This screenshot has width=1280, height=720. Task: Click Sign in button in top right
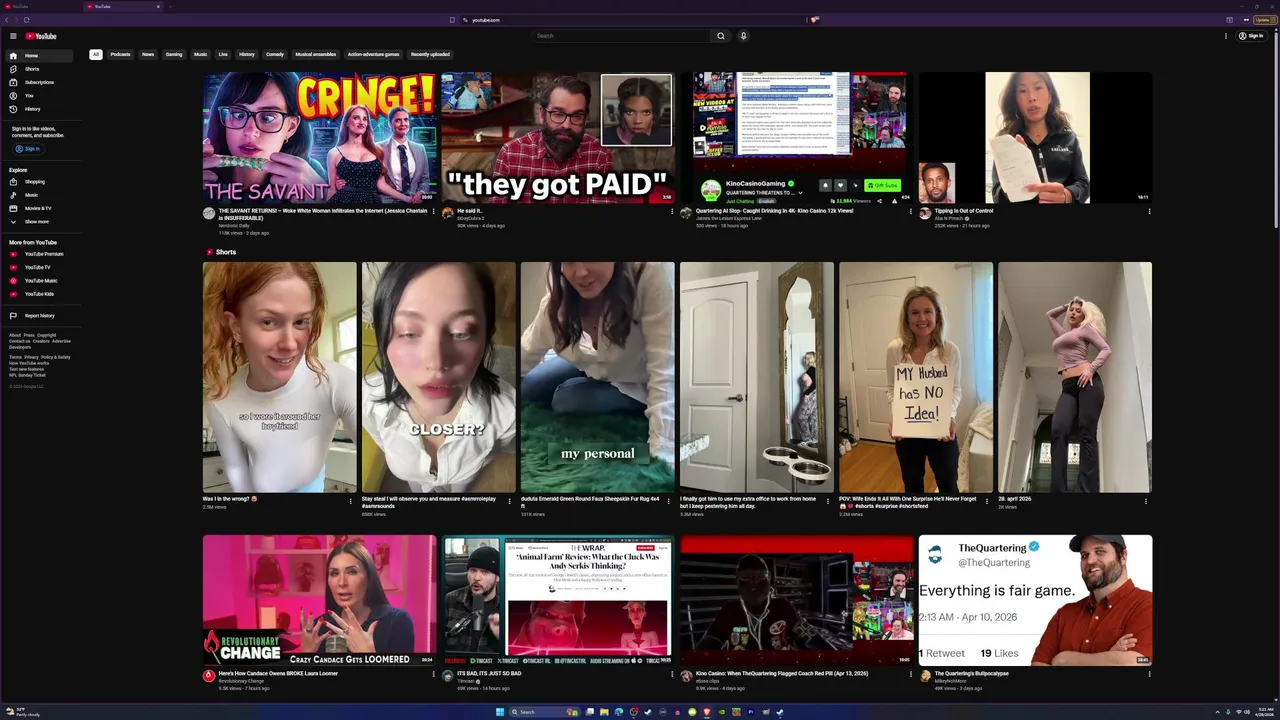[1251, 36]
